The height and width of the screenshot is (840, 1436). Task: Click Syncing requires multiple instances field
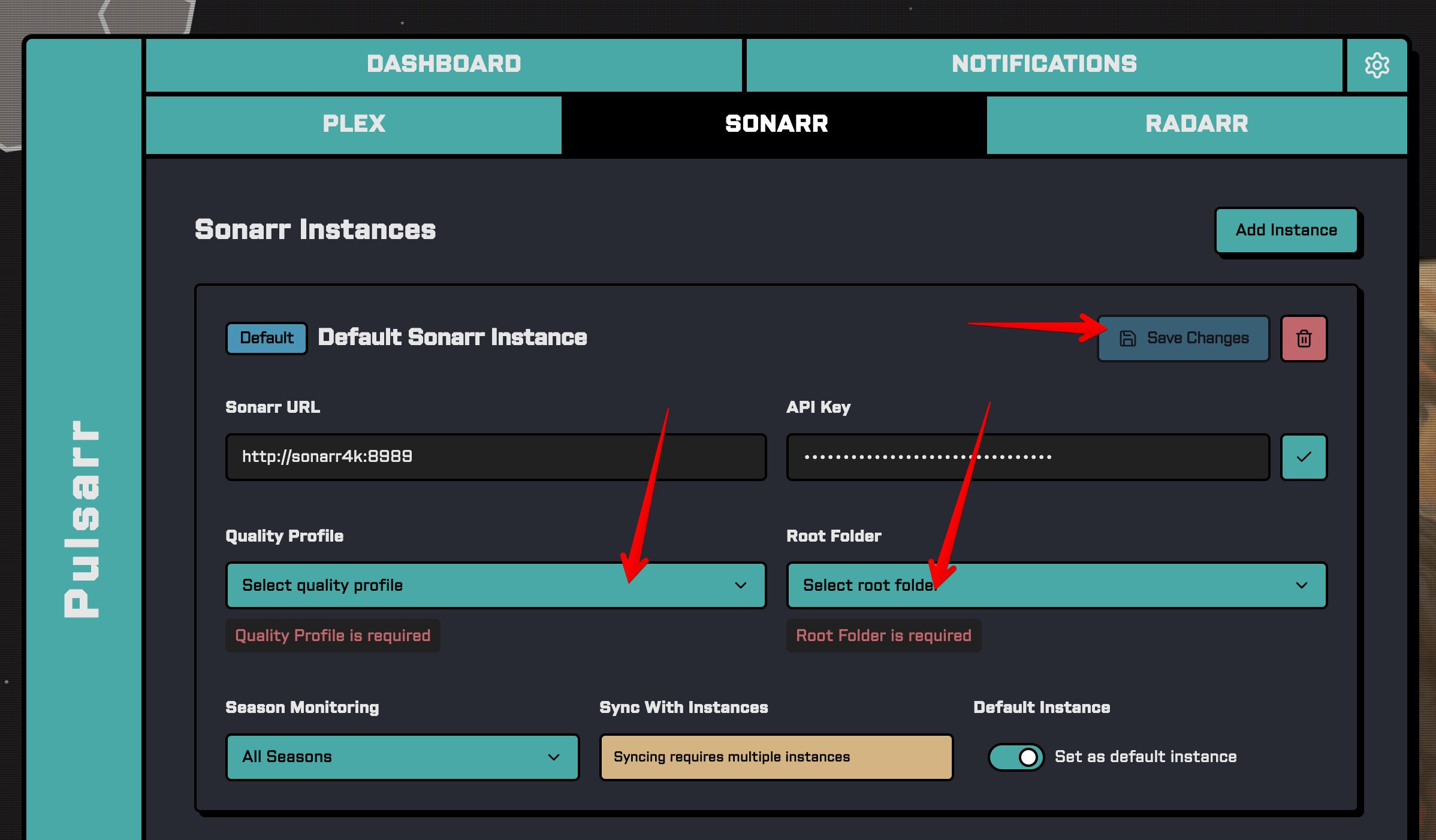pyautogui.click(x=776, y=757)
